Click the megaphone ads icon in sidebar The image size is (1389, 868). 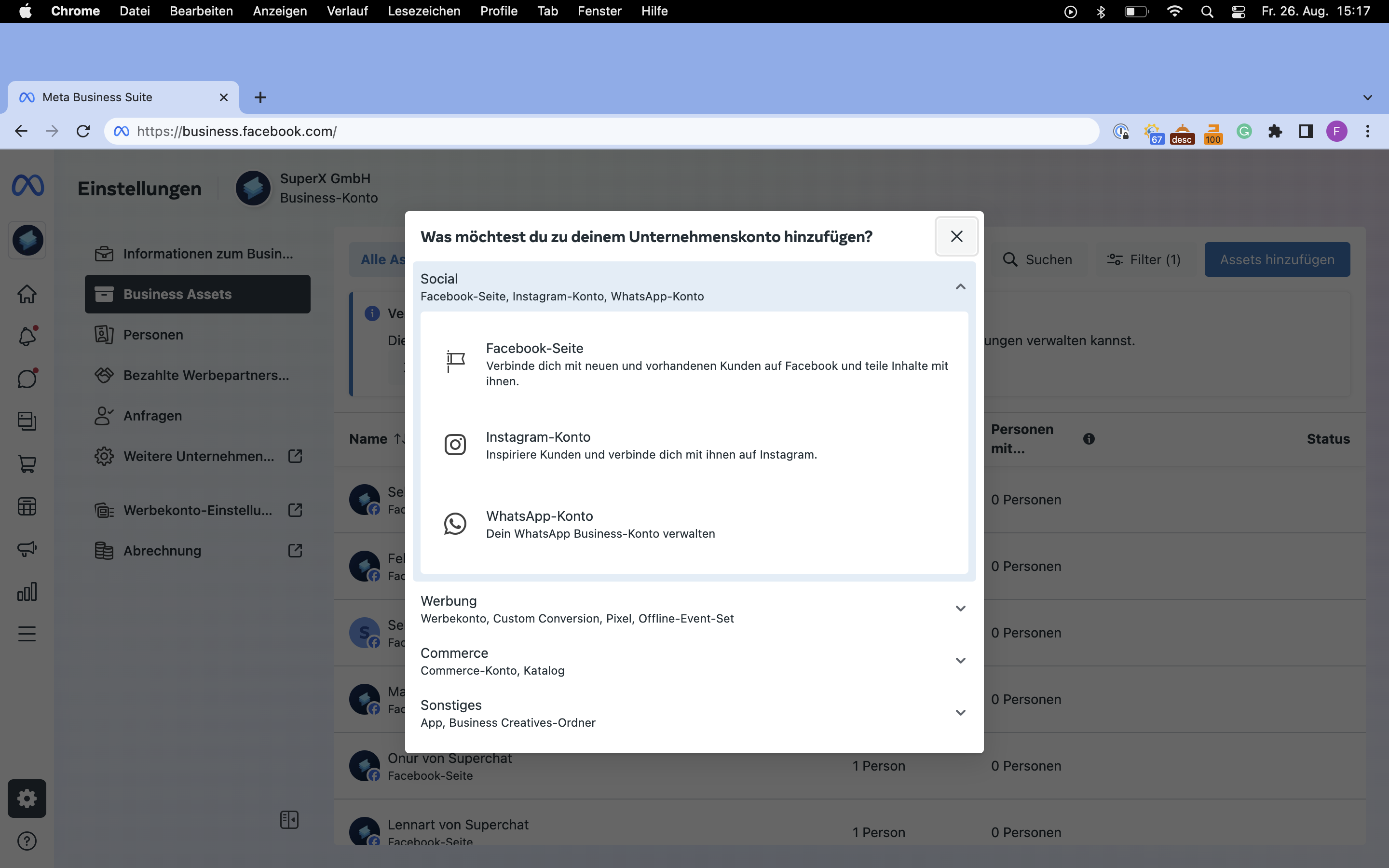(27, 549)
